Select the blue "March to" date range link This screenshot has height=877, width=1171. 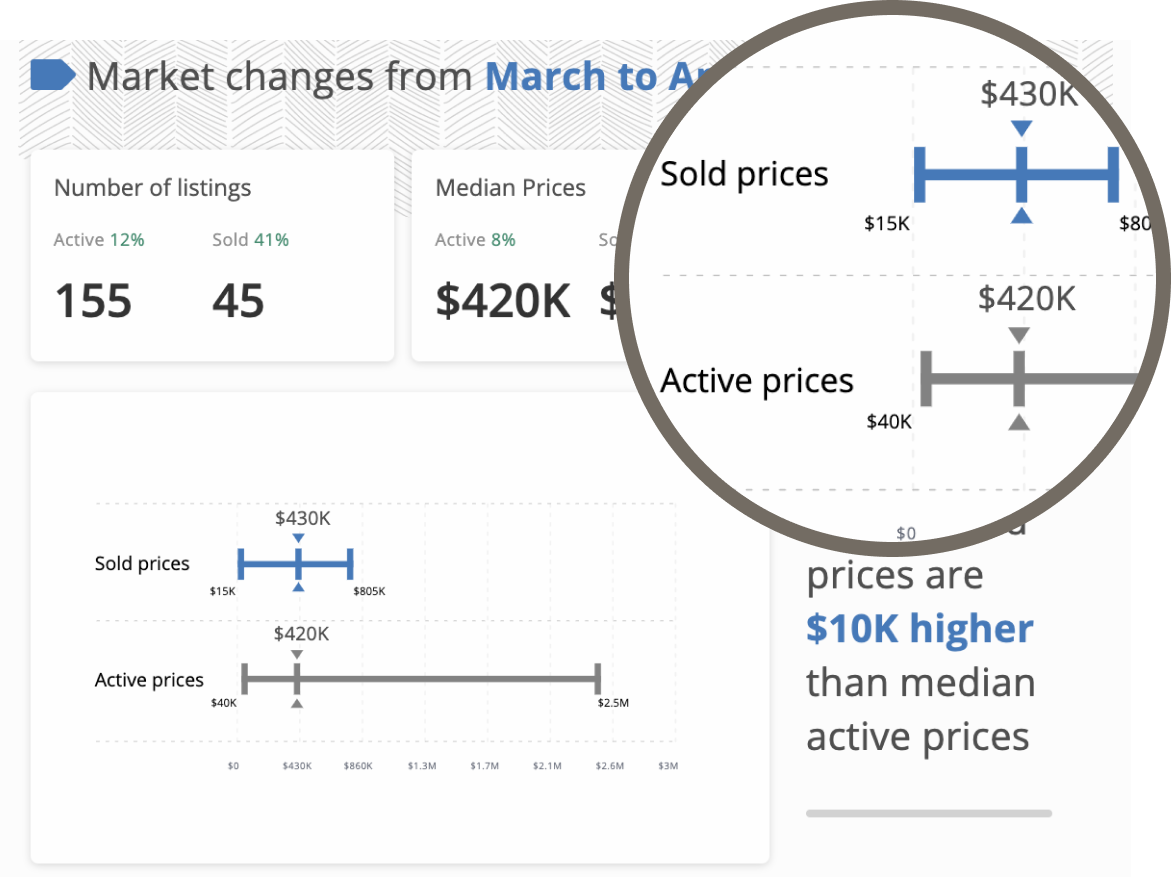pos(571,77)
